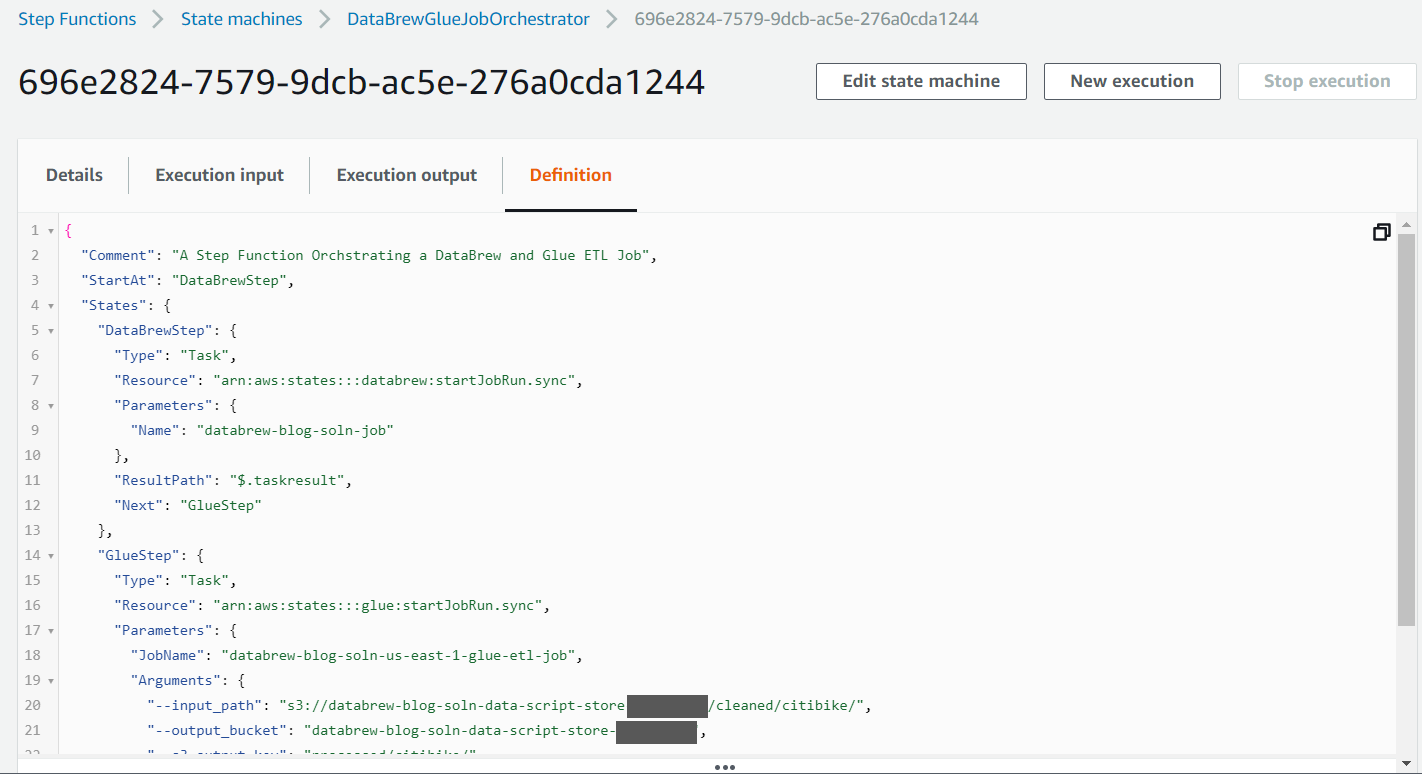Click the databrew:startJobRun.sync Resource line

point(348,380)
